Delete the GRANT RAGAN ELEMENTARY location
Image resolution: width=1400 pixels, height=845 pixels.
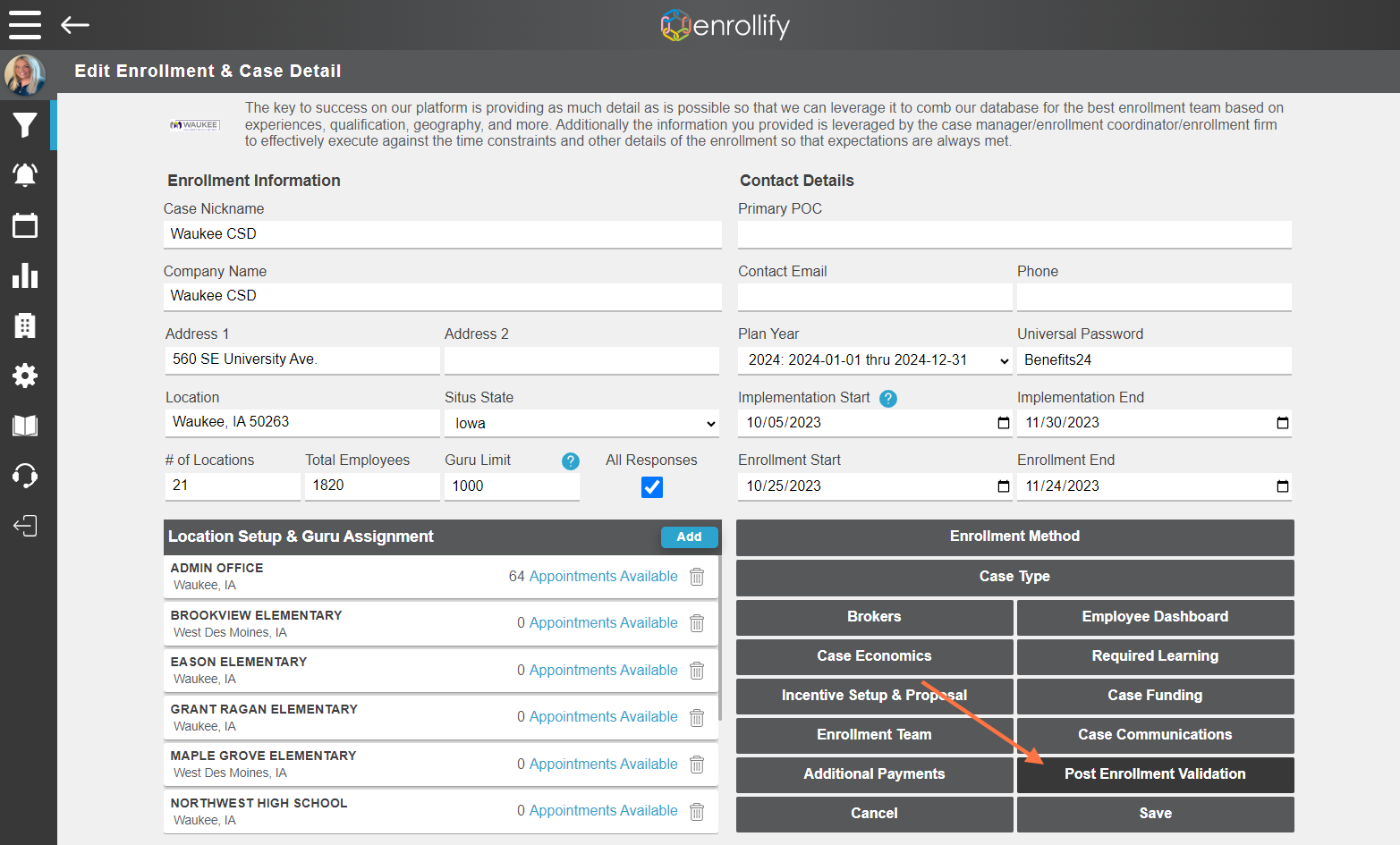click(697, 717)
